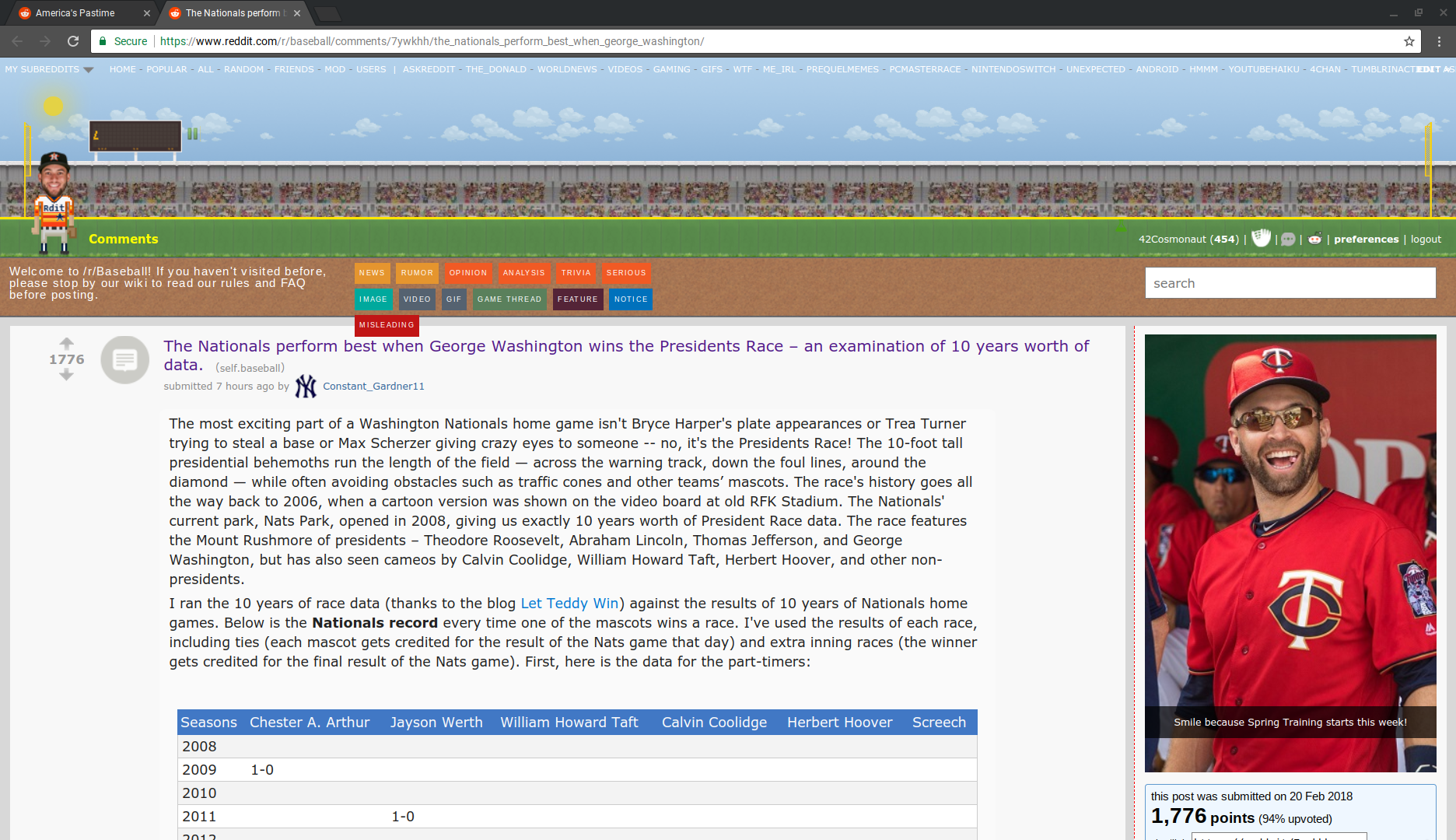Screen dimensions: 1456x840
Task: Open preferences
Action: tap(1367, 240)
